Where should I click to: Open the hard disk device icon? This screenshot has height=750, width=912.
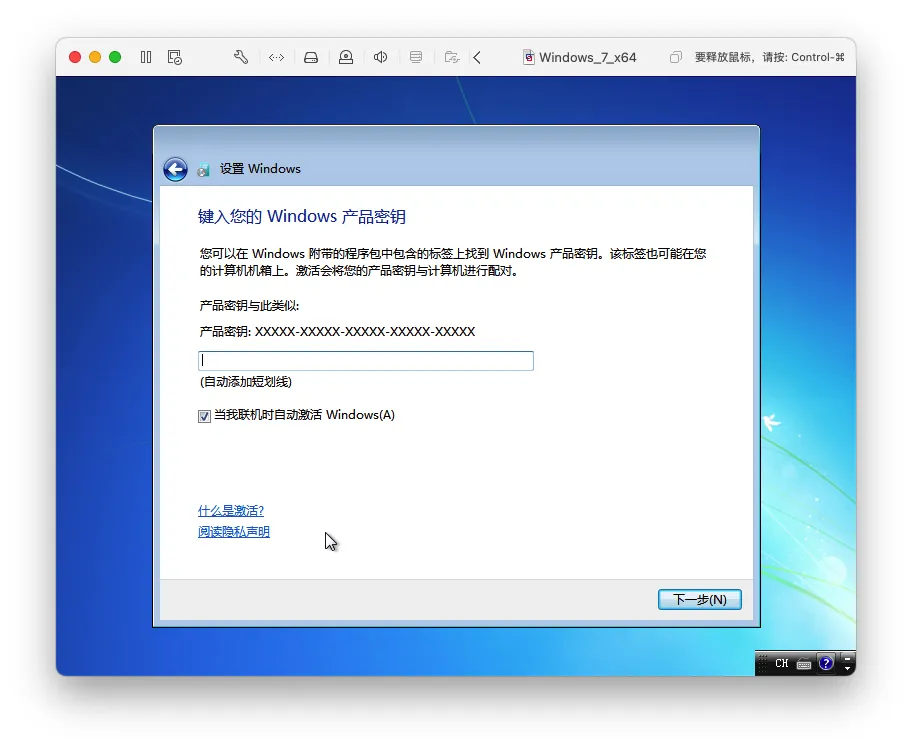point(311,57)
